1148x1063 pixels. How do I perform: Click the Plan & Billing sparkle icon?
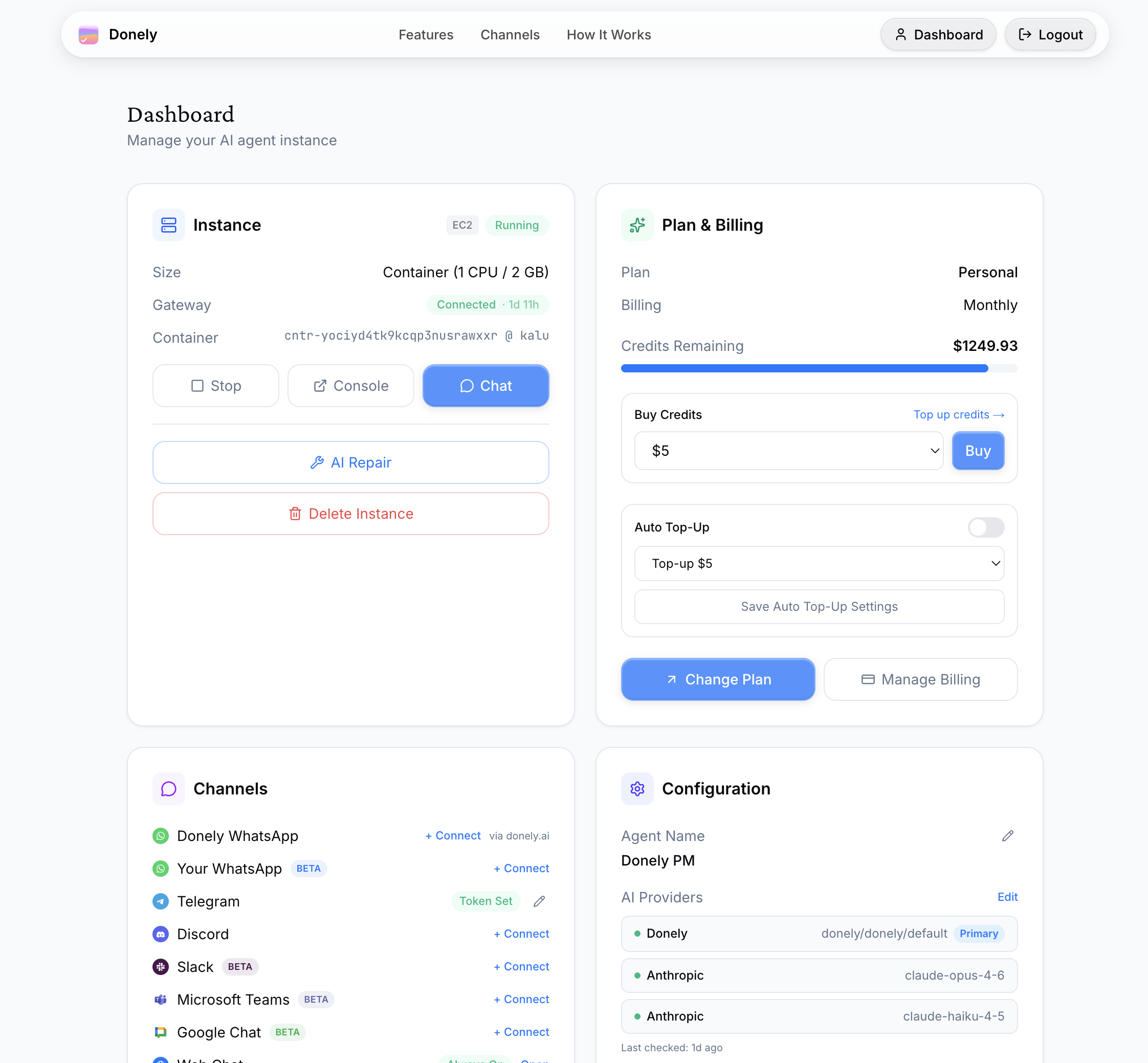(x=637, y=225)
